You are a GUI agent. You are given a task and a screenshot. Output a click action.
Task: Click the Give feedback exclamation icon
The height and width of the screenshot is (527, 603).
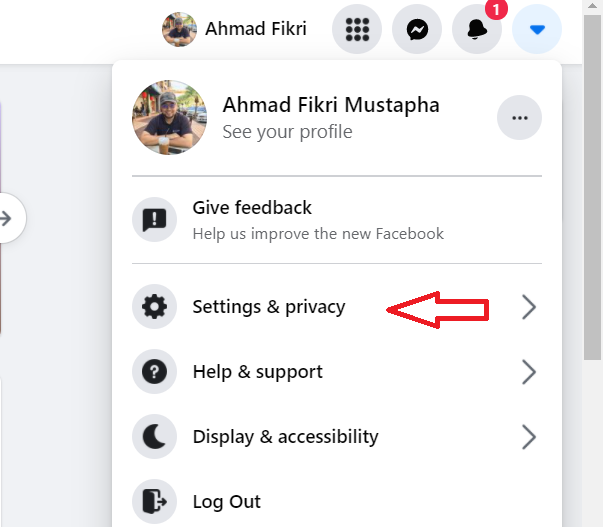[x=154, y=220]
